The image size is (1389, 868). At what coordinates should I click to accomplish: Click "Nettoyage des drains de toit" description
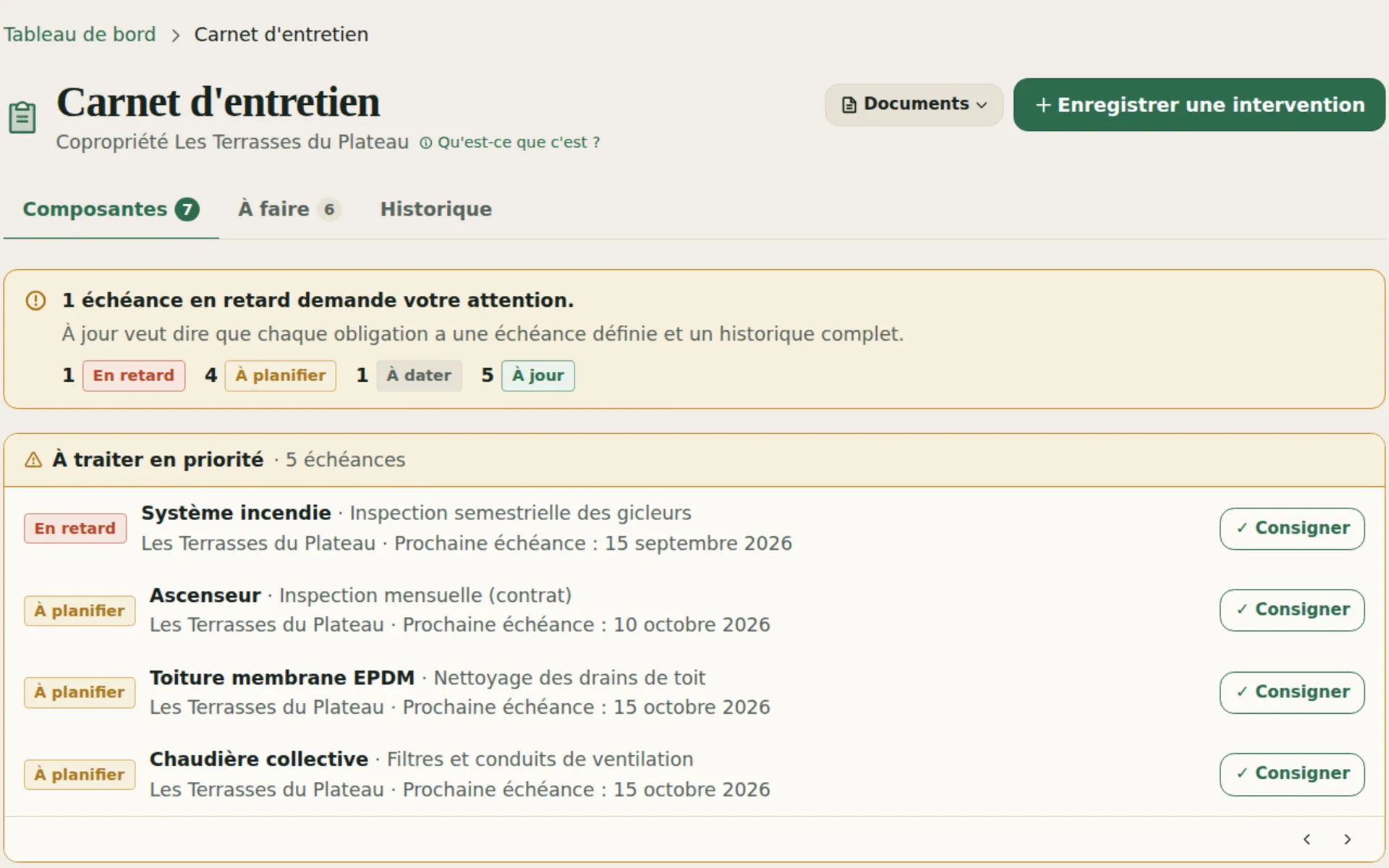tap(569, 678)
